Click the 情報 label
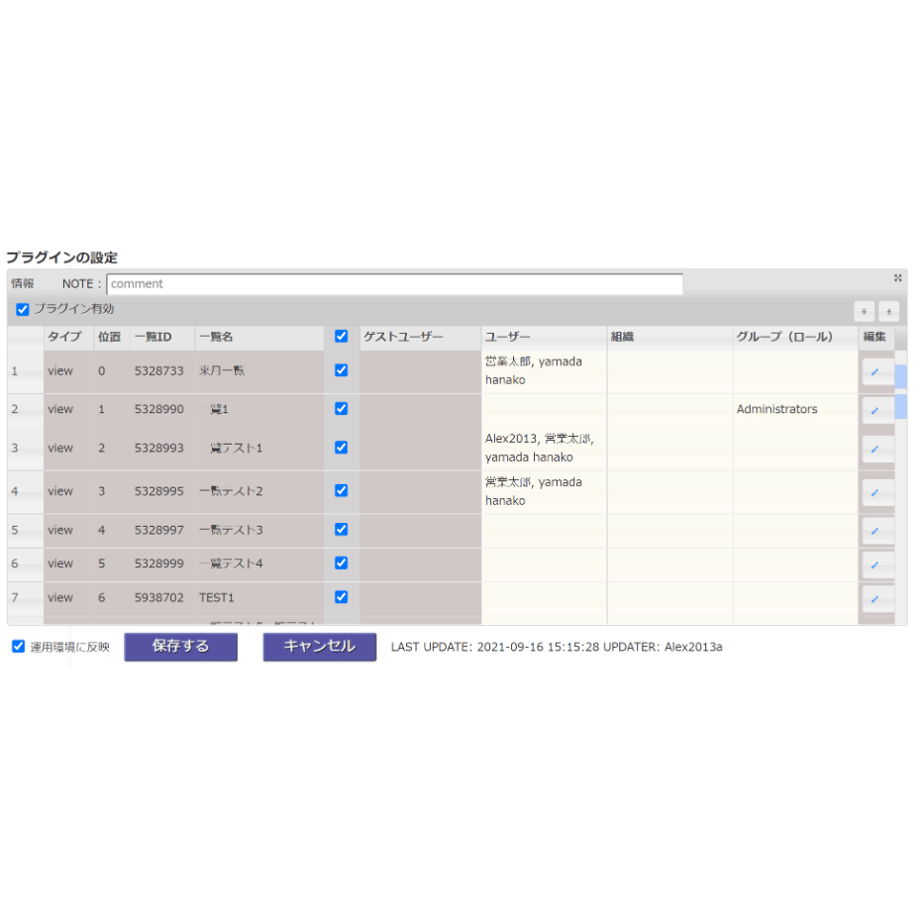This screenshot has height=920, width=920. pyautogui.click(x=22, y=283)
